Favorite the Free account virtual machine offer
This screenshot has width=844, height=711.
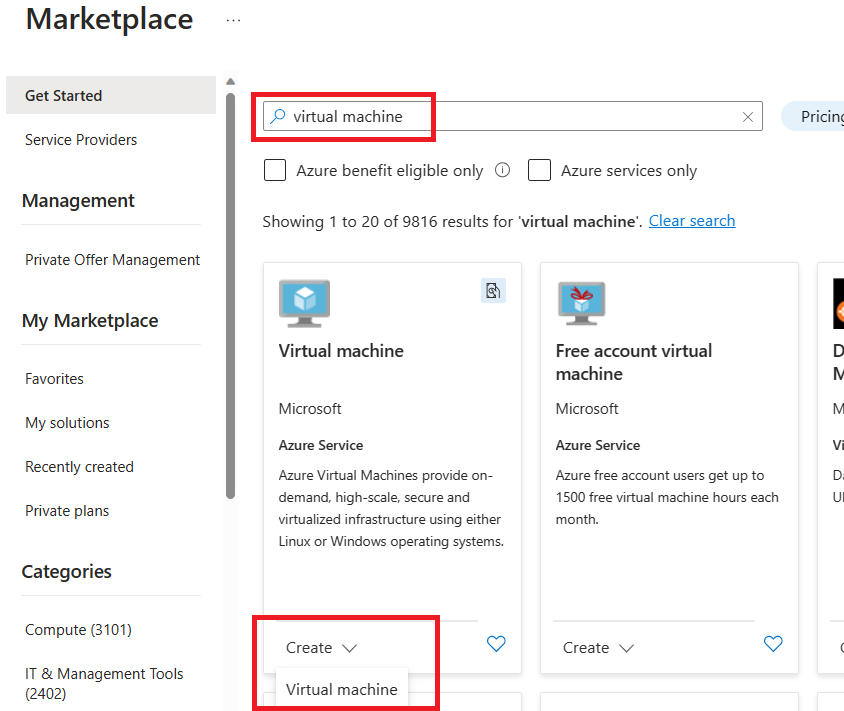773,647
